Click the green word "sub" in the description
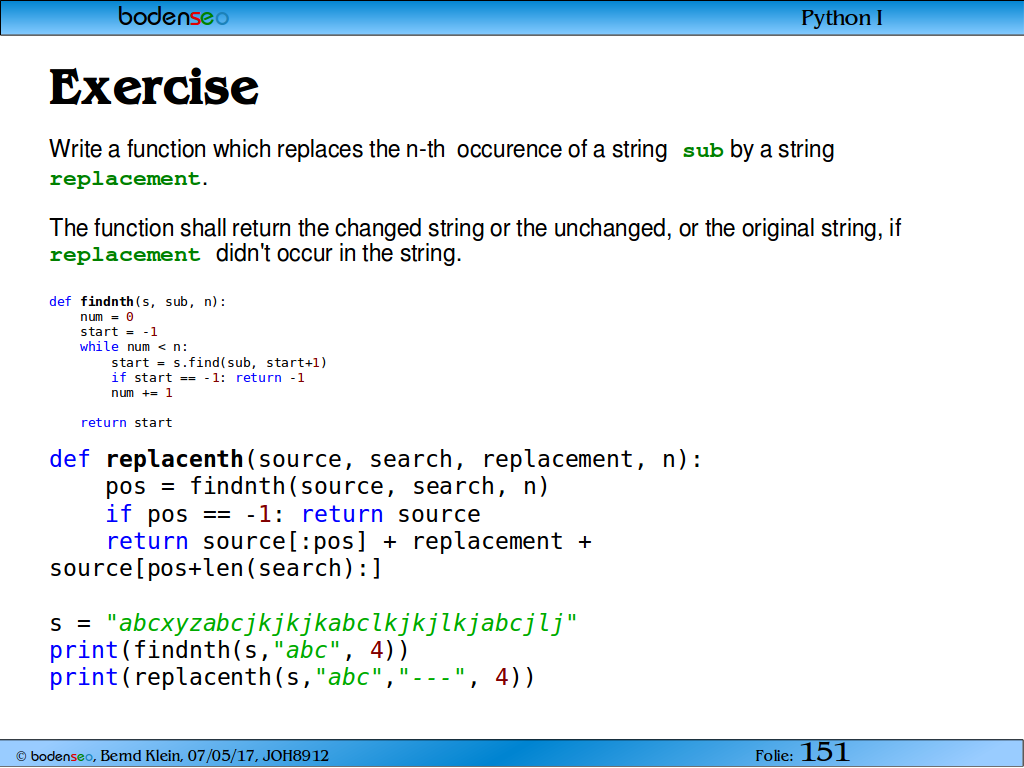The height and width of the screenshot is (768, 1024). [x=703, y=151]
